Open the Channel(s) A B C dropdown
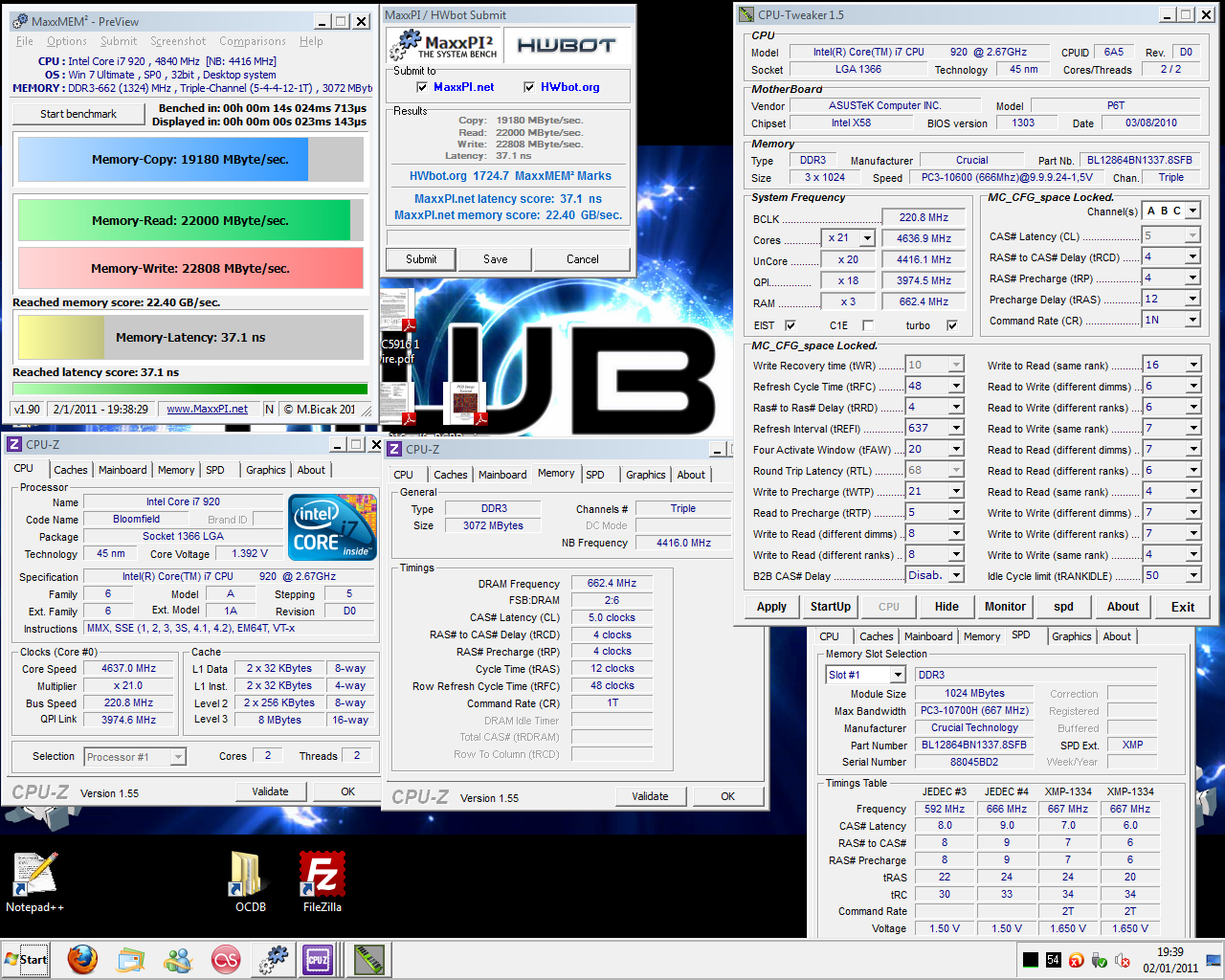 coord(1192,211)
